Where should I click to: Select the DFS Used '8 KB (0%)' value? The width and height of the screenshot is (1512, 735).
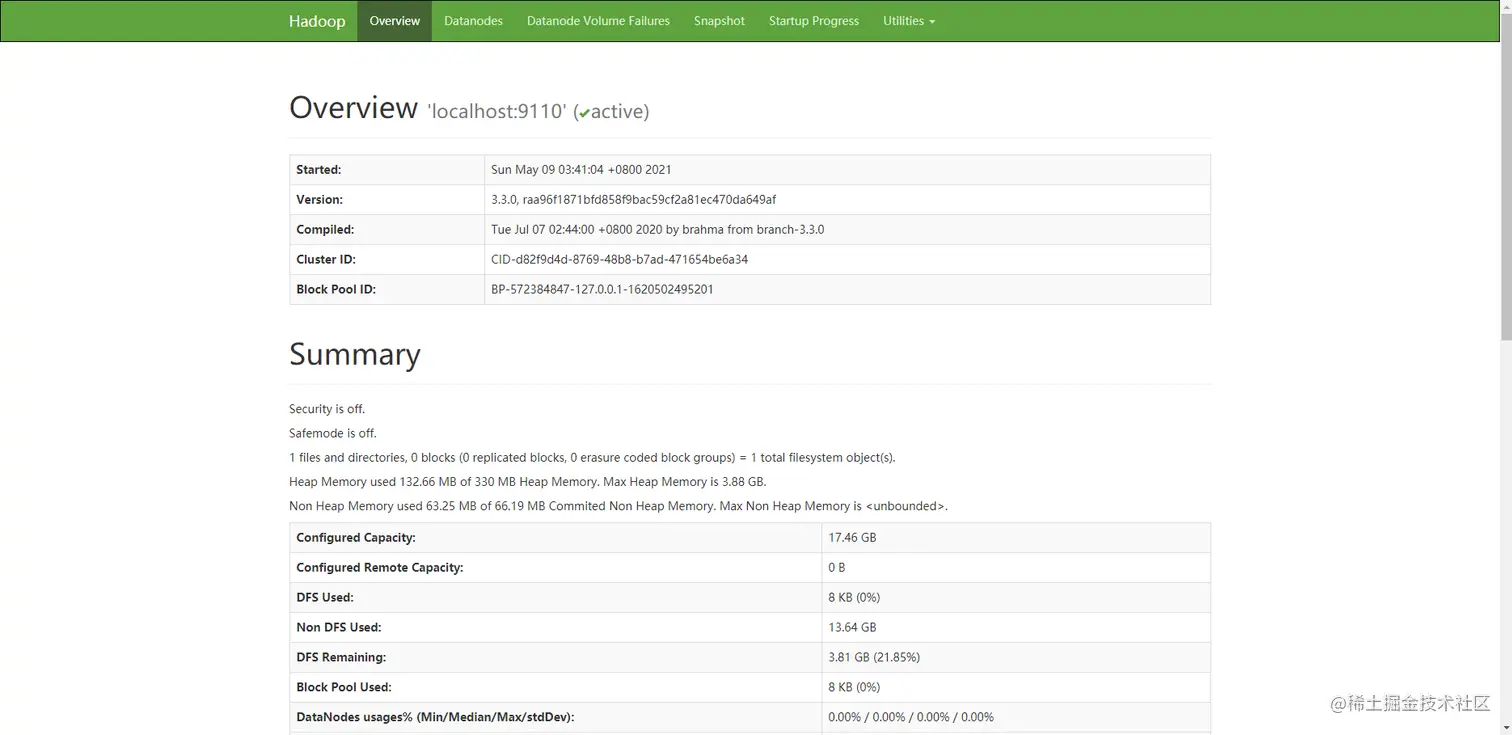[854, 598]
